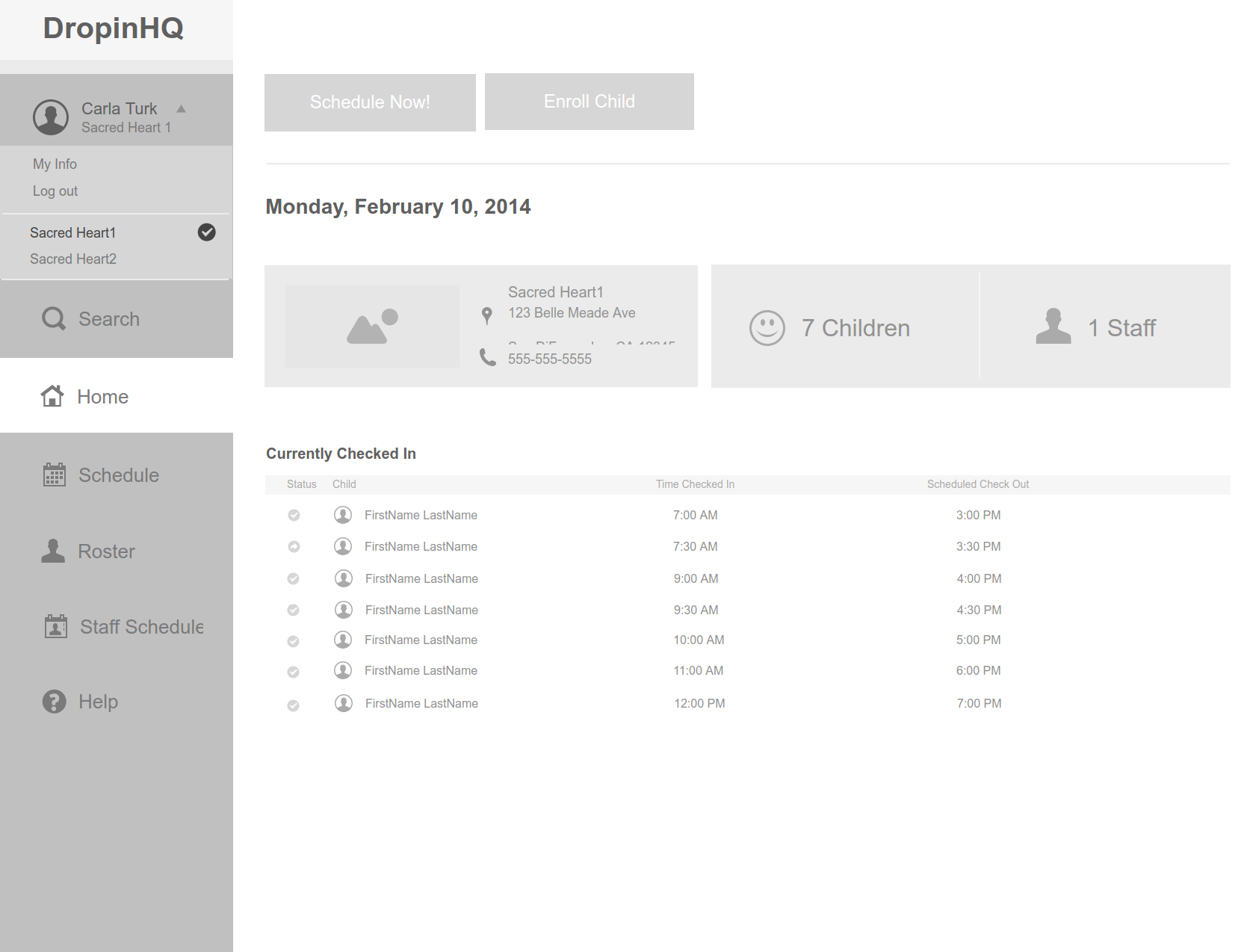Select Sacred Heart1 location
The image size is (1256, 952).
tap(72, 232)
